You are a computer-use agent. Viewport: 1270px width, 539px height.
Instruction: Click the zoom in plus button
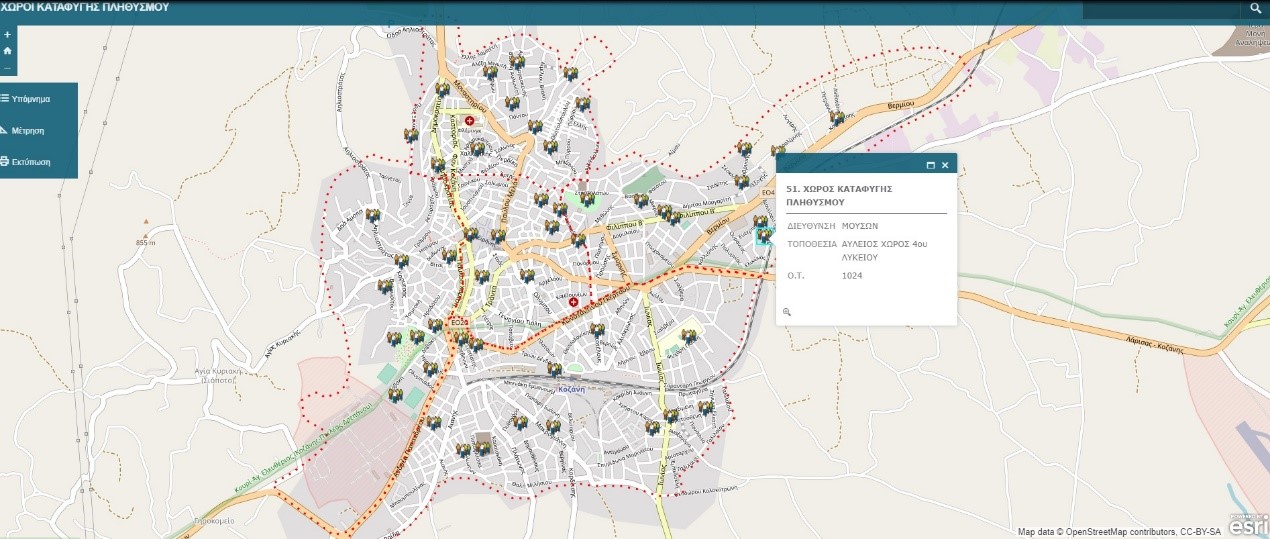point(8,34)
